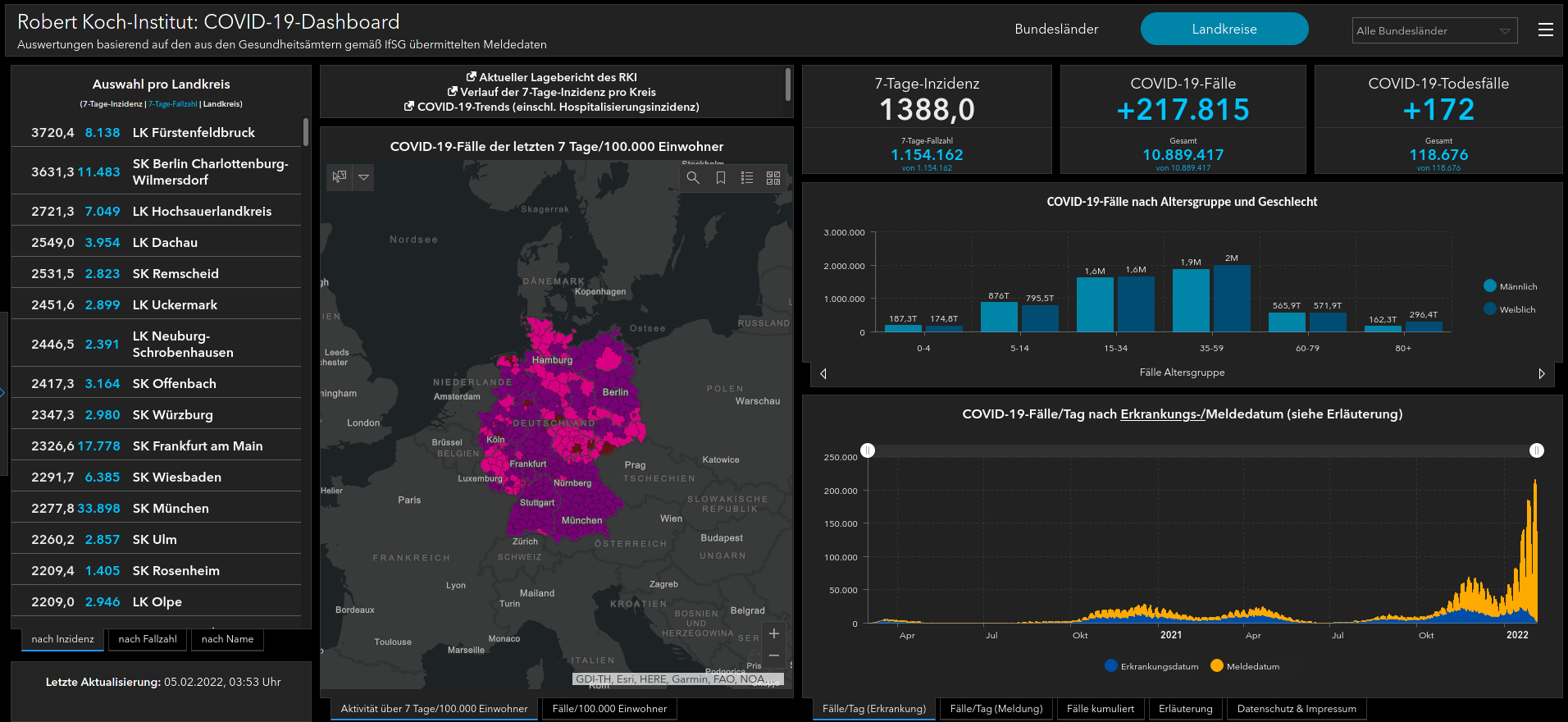Open the hamburger menu at top right

[x=1545, y=30]
